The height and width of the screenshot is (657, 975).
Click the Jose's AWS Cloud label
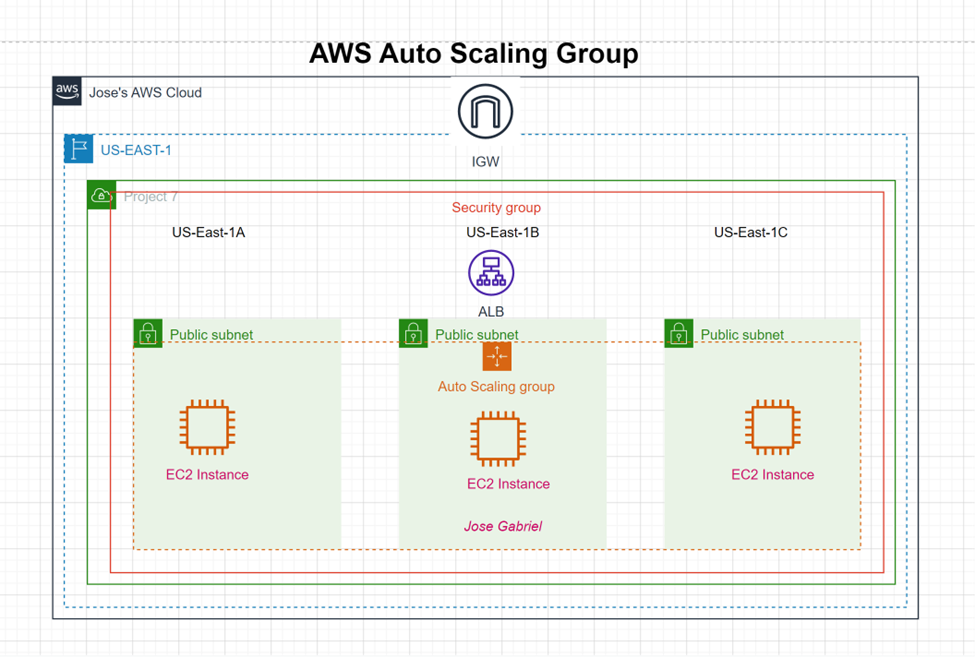[146, 92]
